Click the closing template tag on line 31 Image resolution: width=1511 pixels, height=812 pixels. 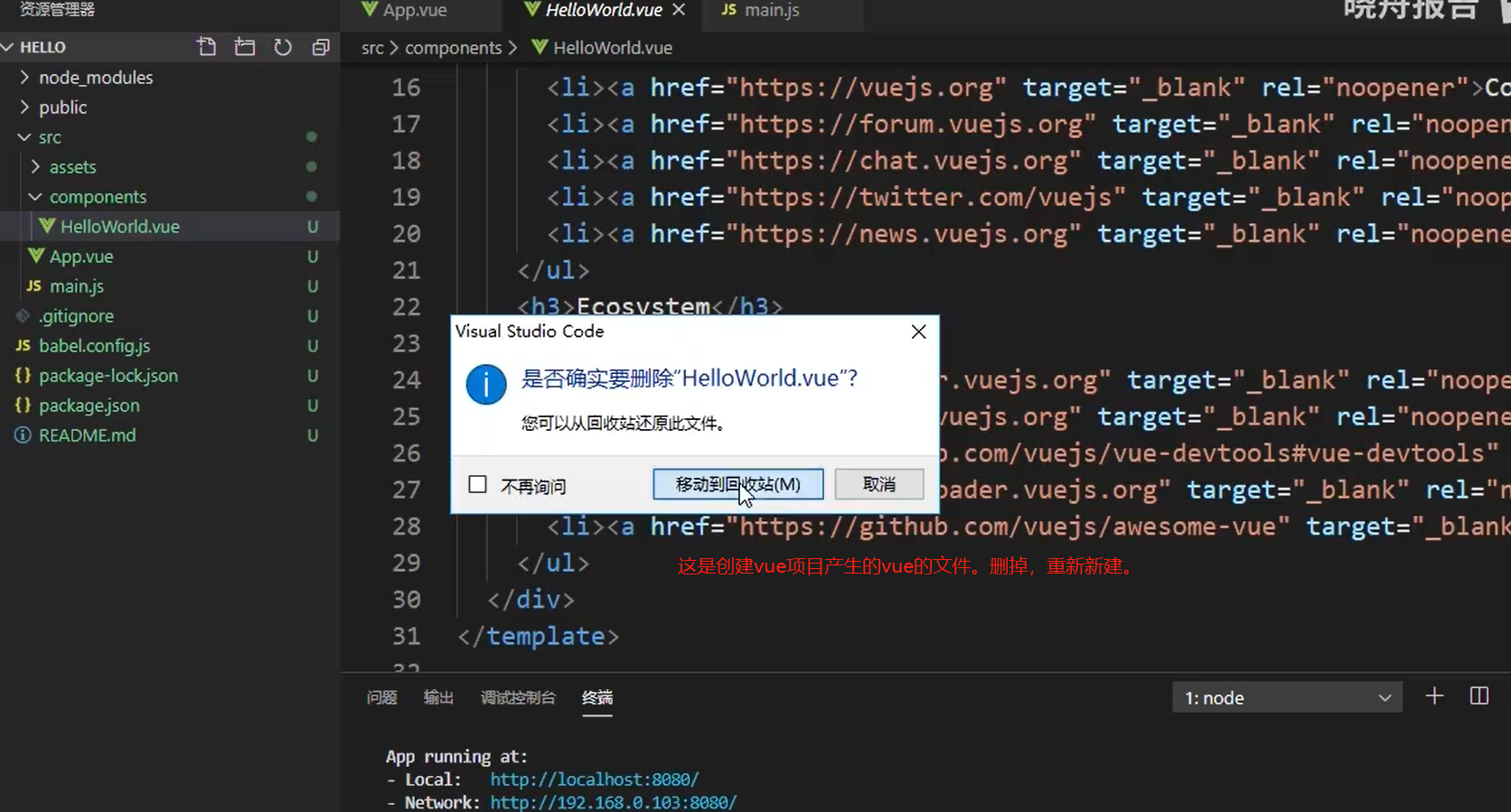point(539,637)
